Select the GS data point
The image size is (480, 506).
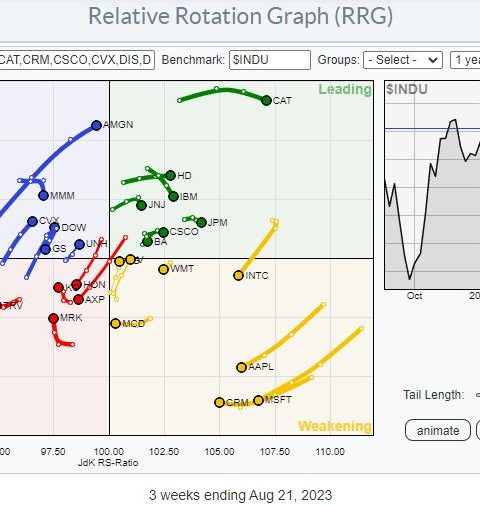tap(45, 249)
